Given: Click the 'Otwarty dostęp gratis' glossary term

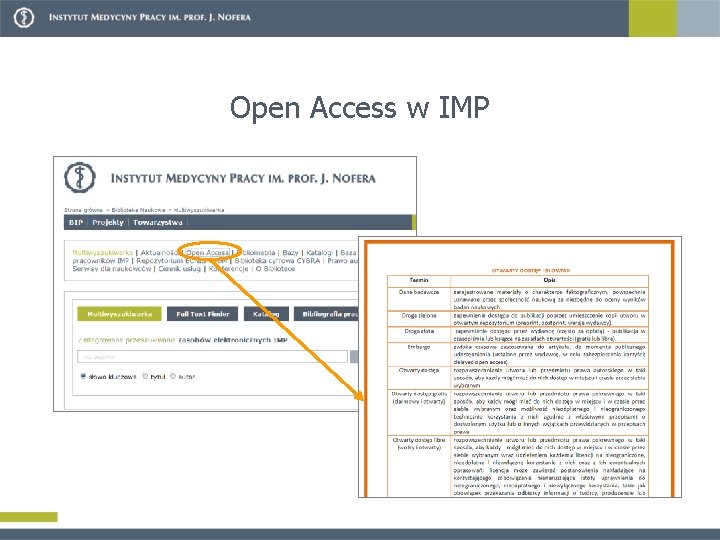Looking at the screenshot, I should click(x=419, y=394).
